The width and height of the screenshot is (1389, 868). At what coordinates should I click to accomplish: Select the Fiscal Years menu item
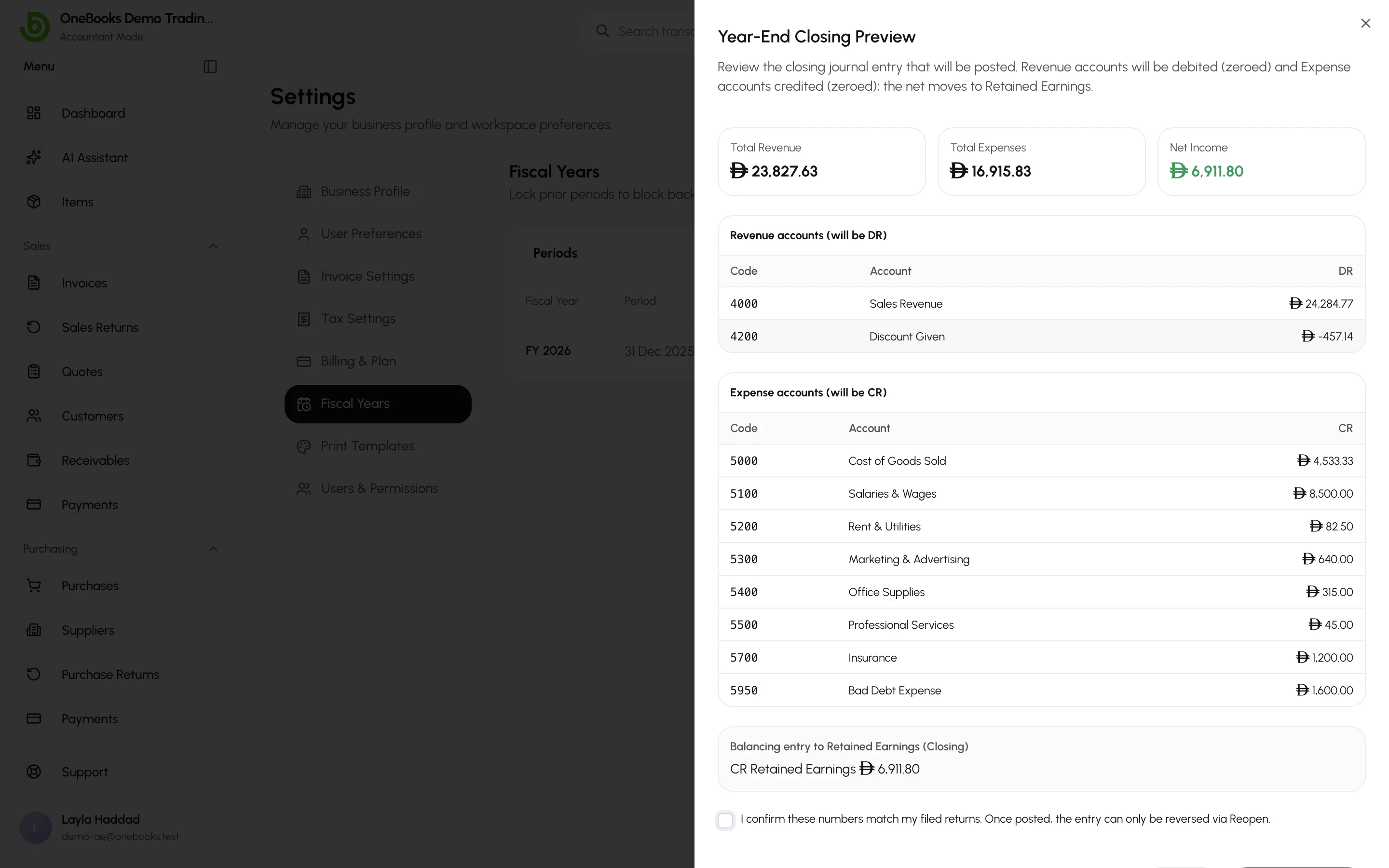(378, 404)
